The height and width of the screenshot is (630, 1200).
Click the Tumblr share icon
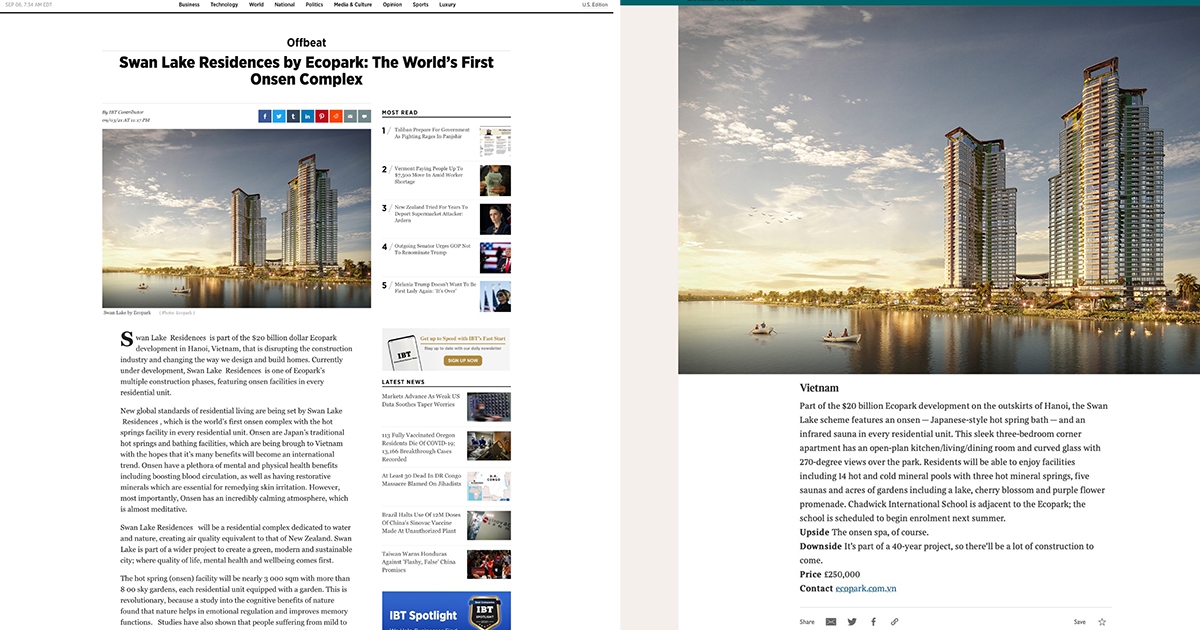pyautogui.click(x=293, y=116)
